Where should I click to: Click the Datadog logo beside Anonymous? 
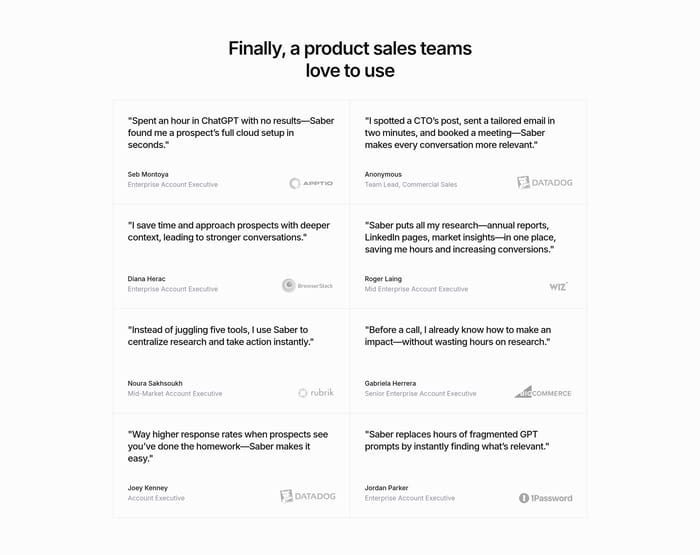[x=545, y=183]
